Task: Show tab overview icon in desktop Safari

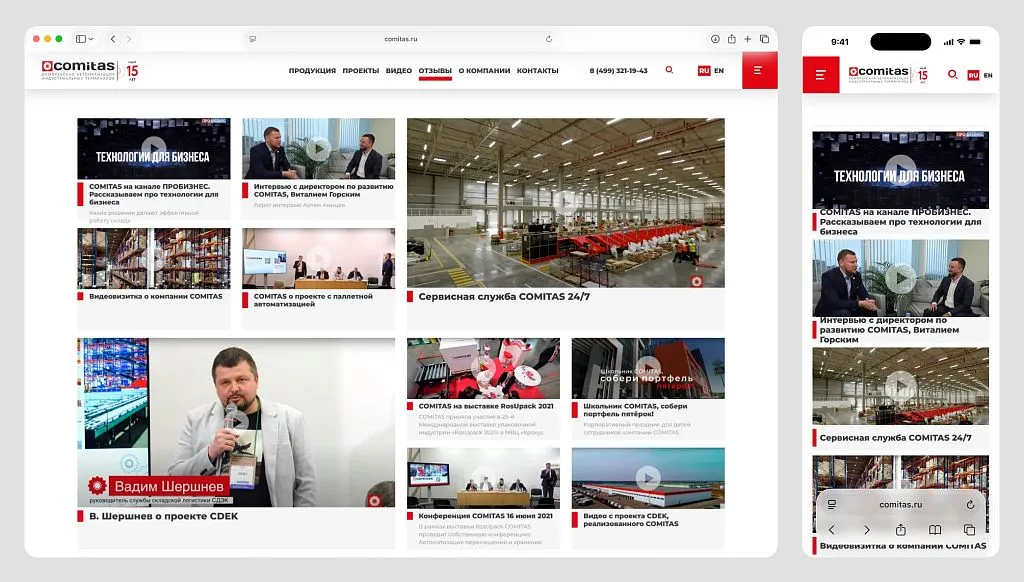Action: point(764,39)
